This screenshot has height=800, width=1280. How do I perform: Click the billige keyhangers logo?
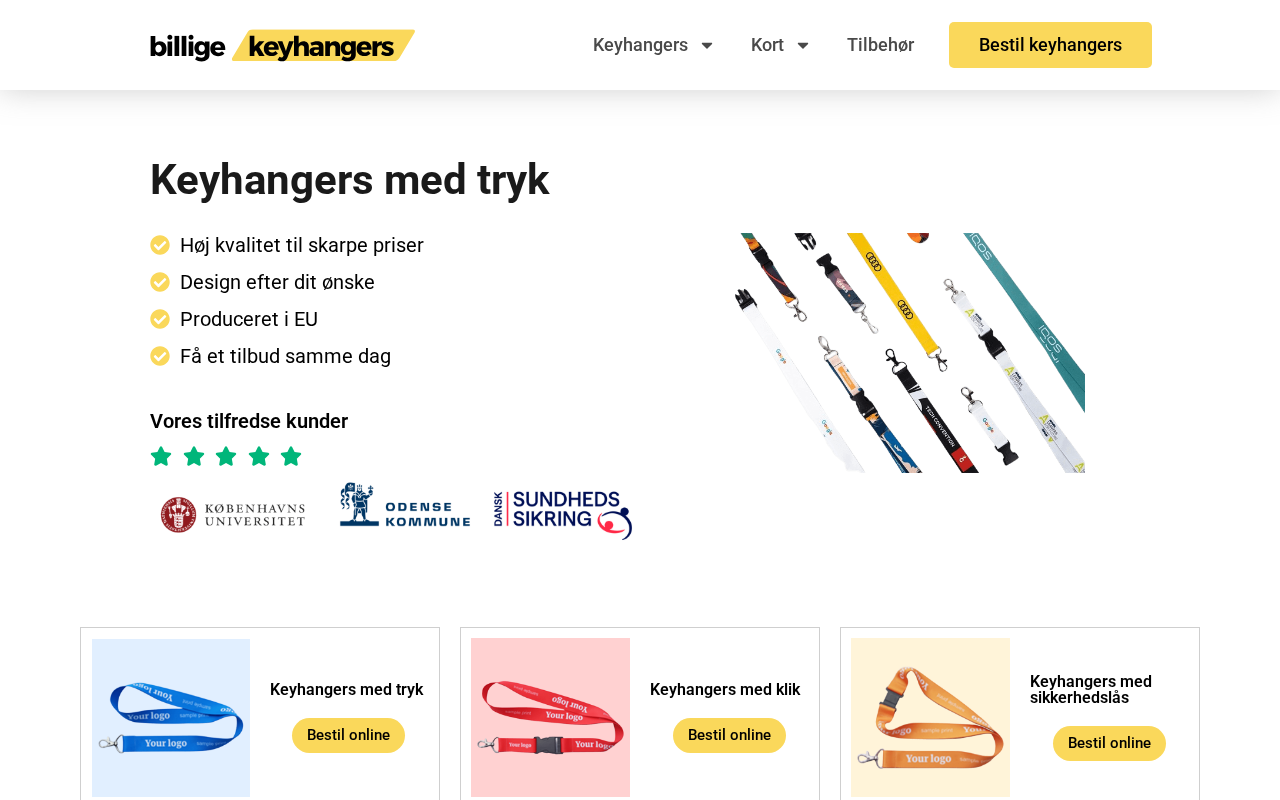(282, 45)
